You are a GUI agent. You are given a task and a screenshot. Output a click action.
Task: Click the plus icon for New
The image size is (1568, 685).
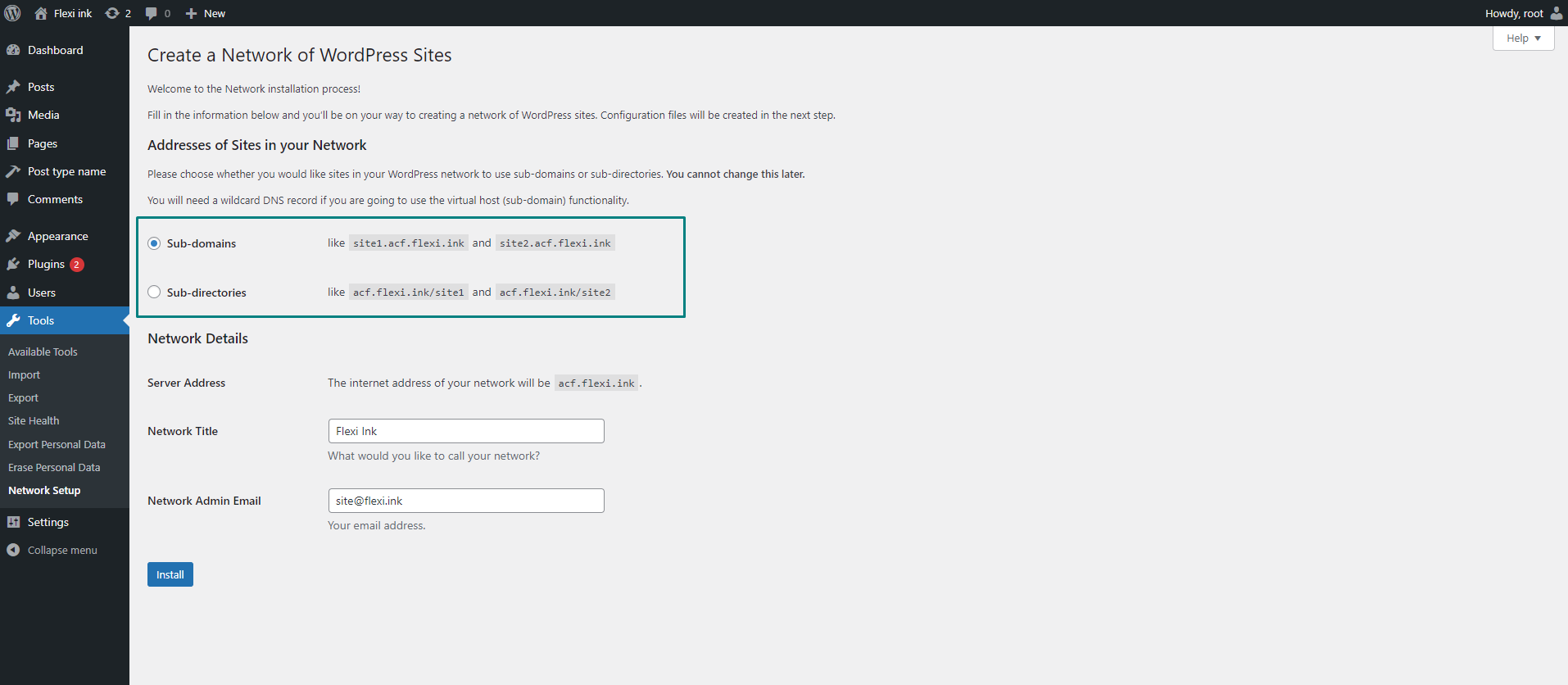pos(191,13)
